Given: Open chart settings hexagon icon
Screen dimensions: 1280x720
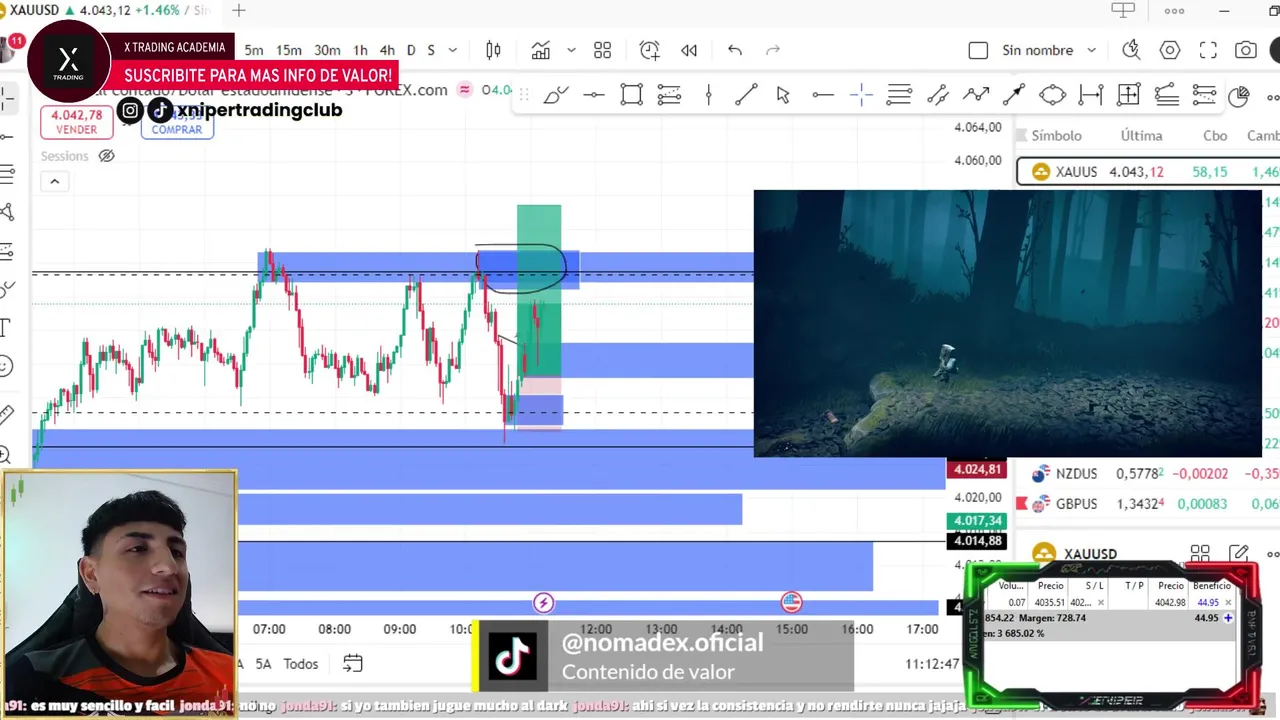Looking at the screenshot, I should 1170,50.
